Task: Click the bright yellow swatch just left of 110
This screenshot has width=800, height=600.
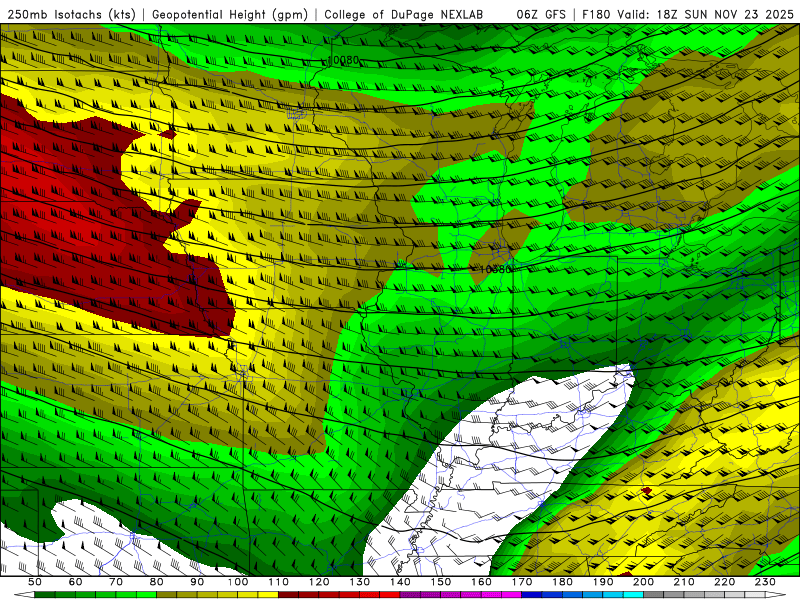Action: pos(268,595)
